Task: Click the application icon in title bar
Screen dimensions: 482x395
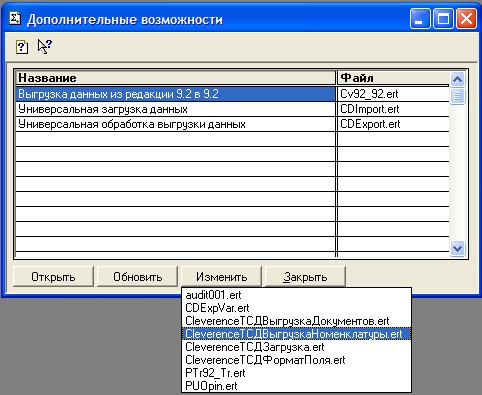Action: pos(14,18)
